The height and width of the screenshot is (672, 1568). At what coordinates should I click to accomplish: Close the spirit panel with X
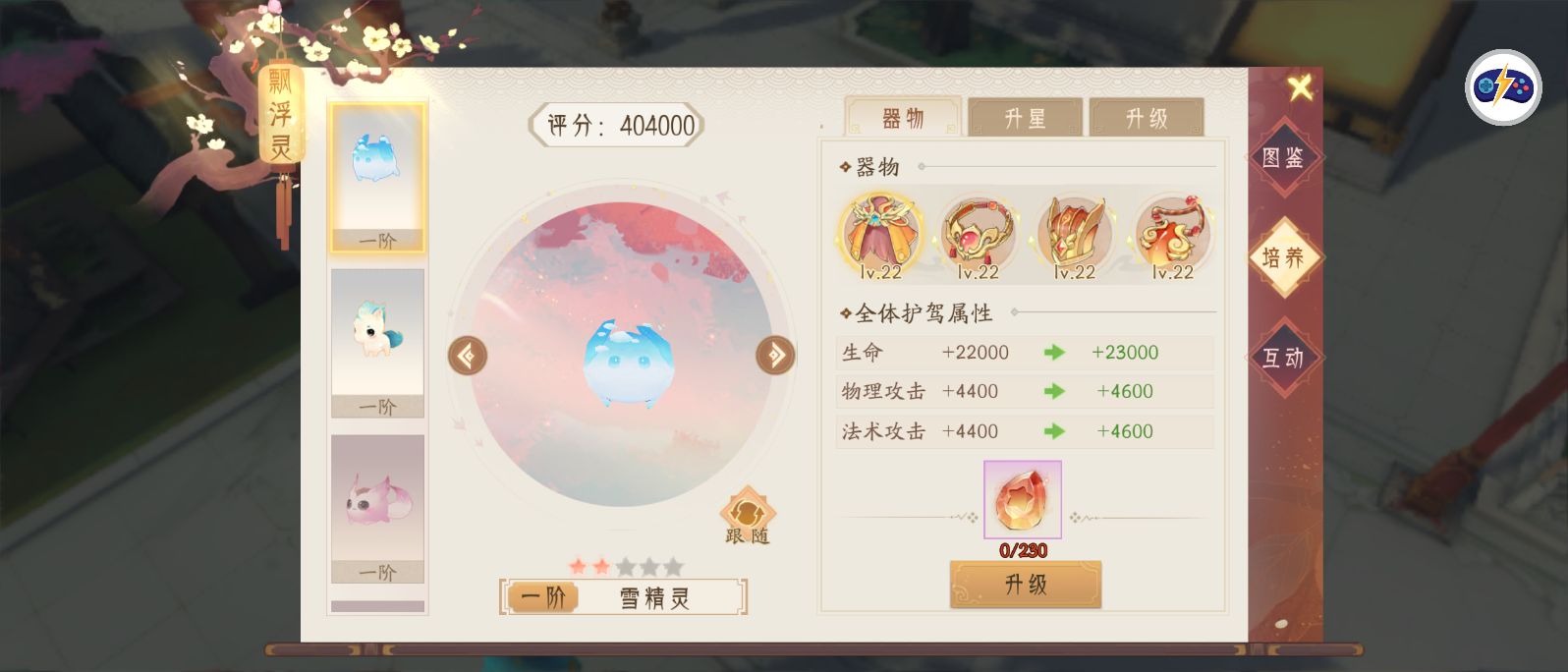[1301, 87]
